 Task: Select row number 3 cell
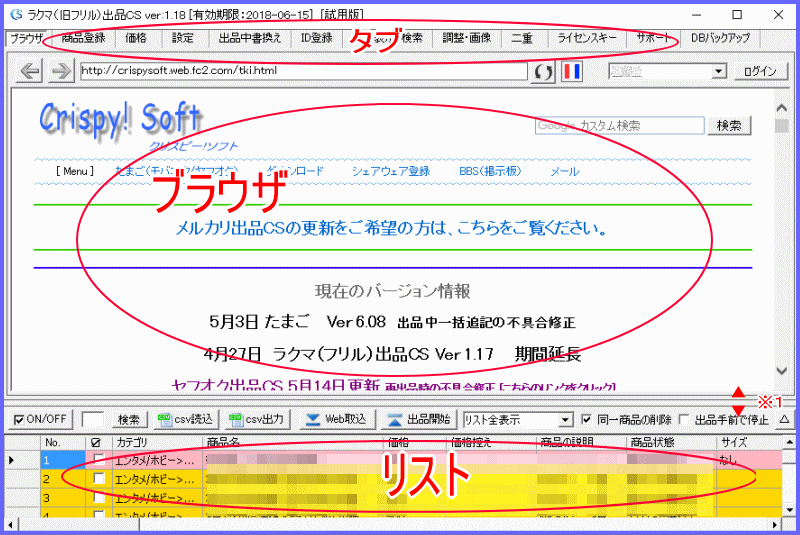tap(63, 497)
